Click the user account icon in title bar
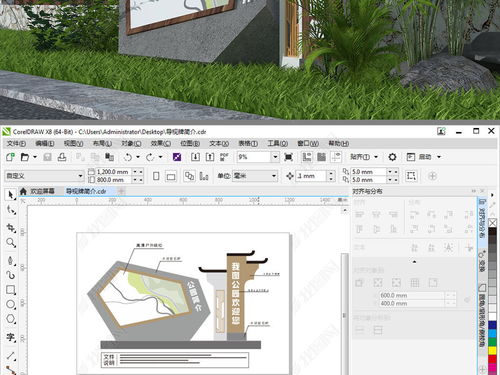500x375 pixels. pyautogui.click(x=441, y=131)
